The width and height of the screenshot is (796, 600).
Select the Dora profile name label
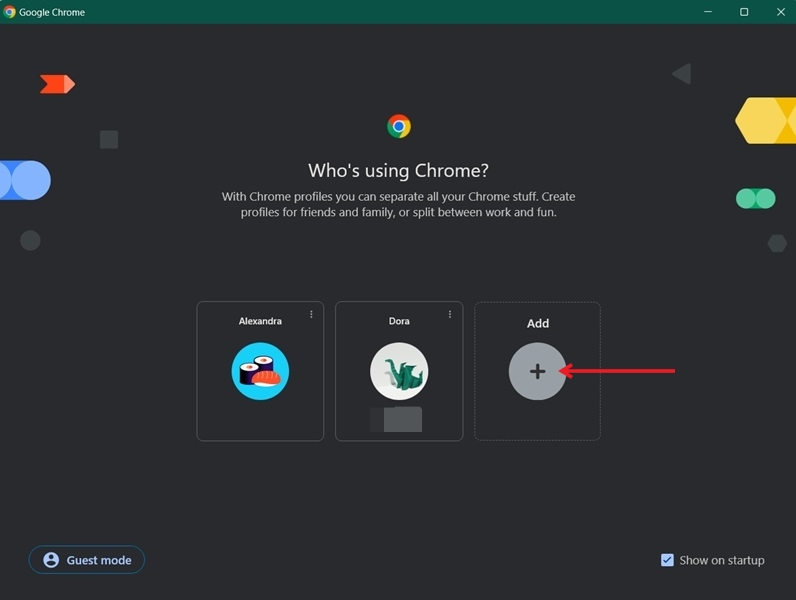pyautogui.click(x=399, y=321)
